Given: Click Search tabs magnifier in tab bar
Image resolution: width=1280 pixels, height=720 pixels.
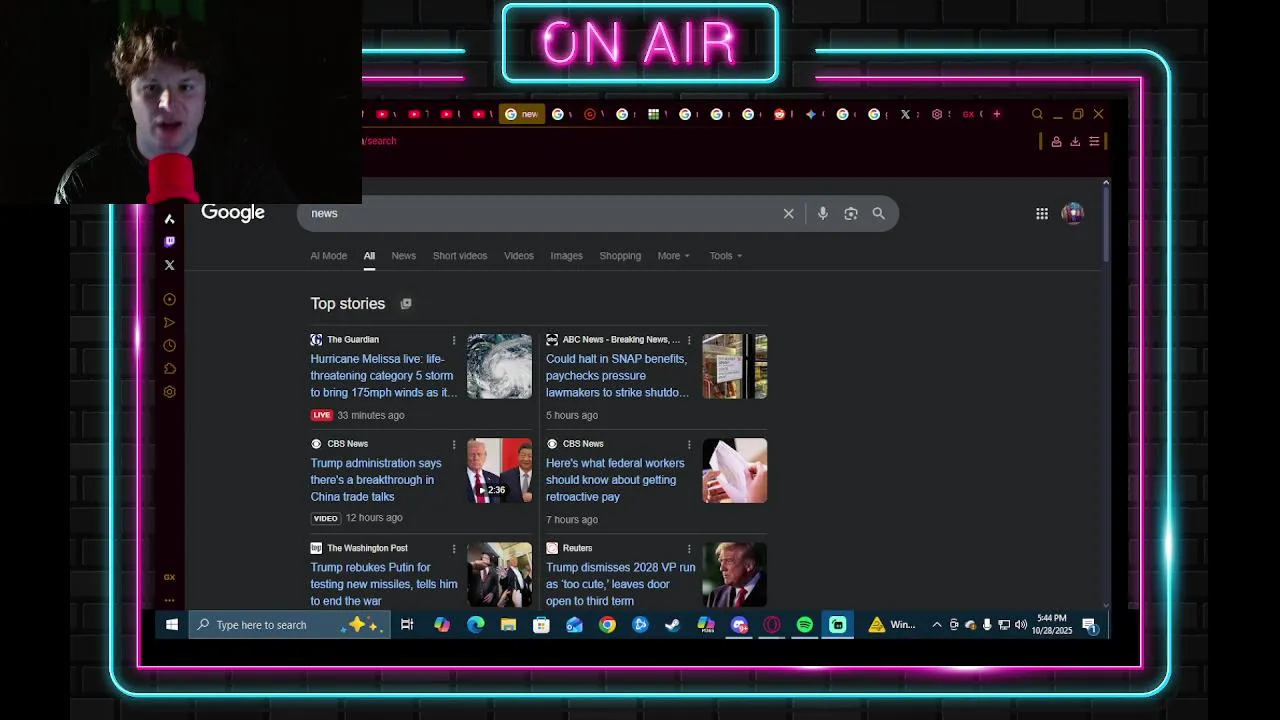Looking at the screenshot, I should (1037, 114).
